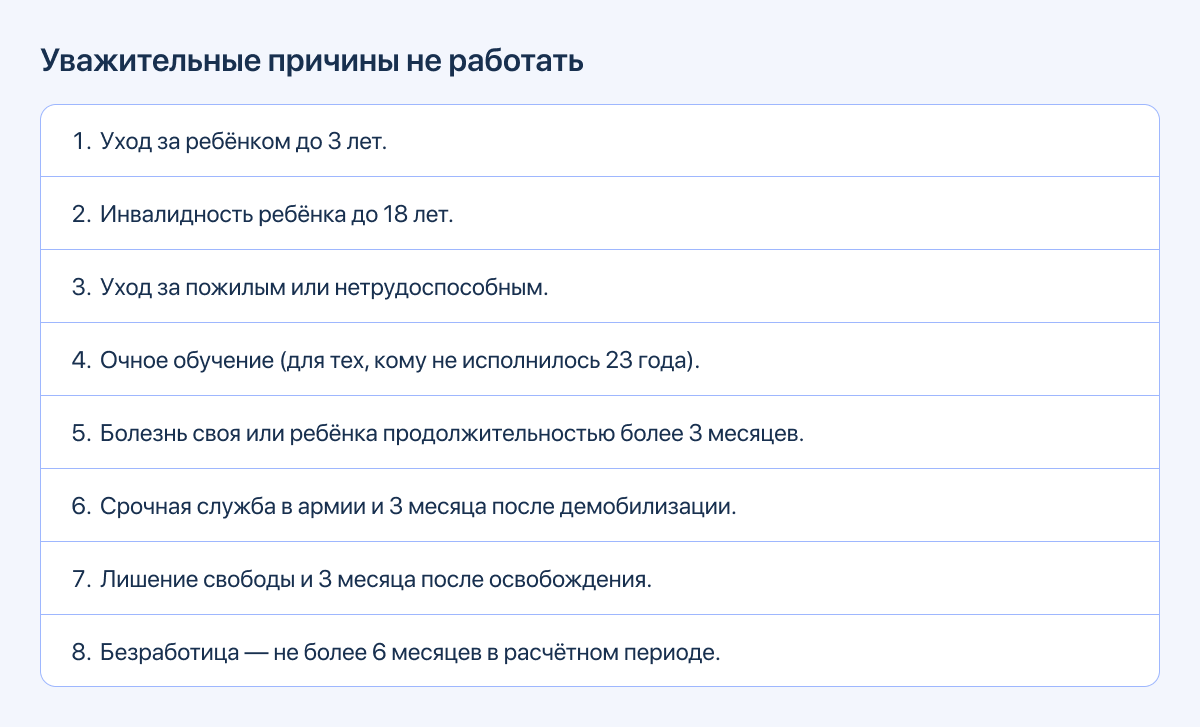
Task: Click the "Очное обучение" list entry
Action: [400, 360]
